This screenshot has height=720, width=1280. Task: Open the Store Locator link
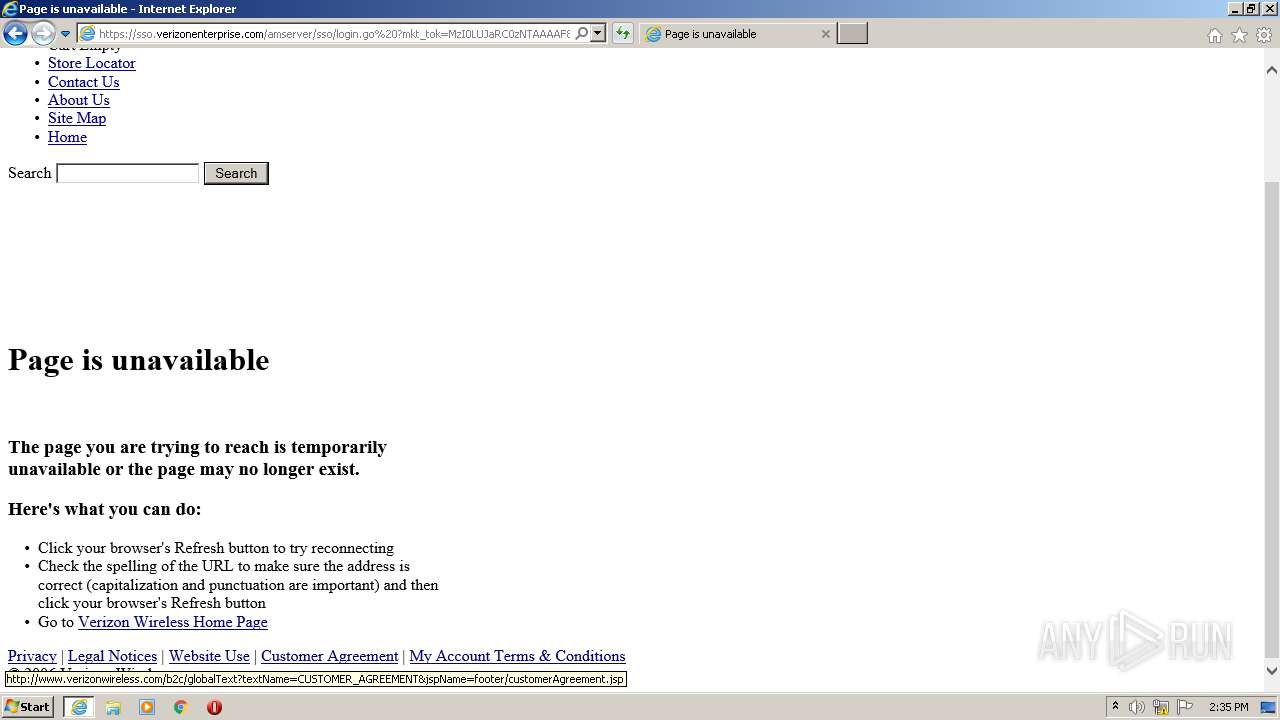[x=91, y=63]
